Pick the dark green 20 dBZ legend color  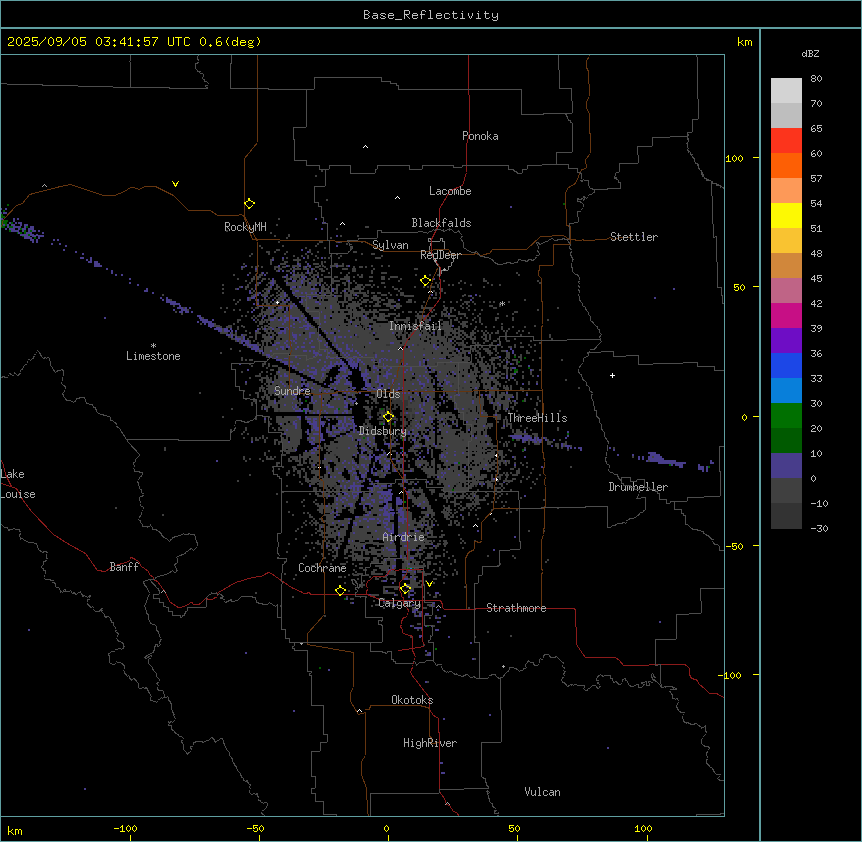tap(786, 440)
